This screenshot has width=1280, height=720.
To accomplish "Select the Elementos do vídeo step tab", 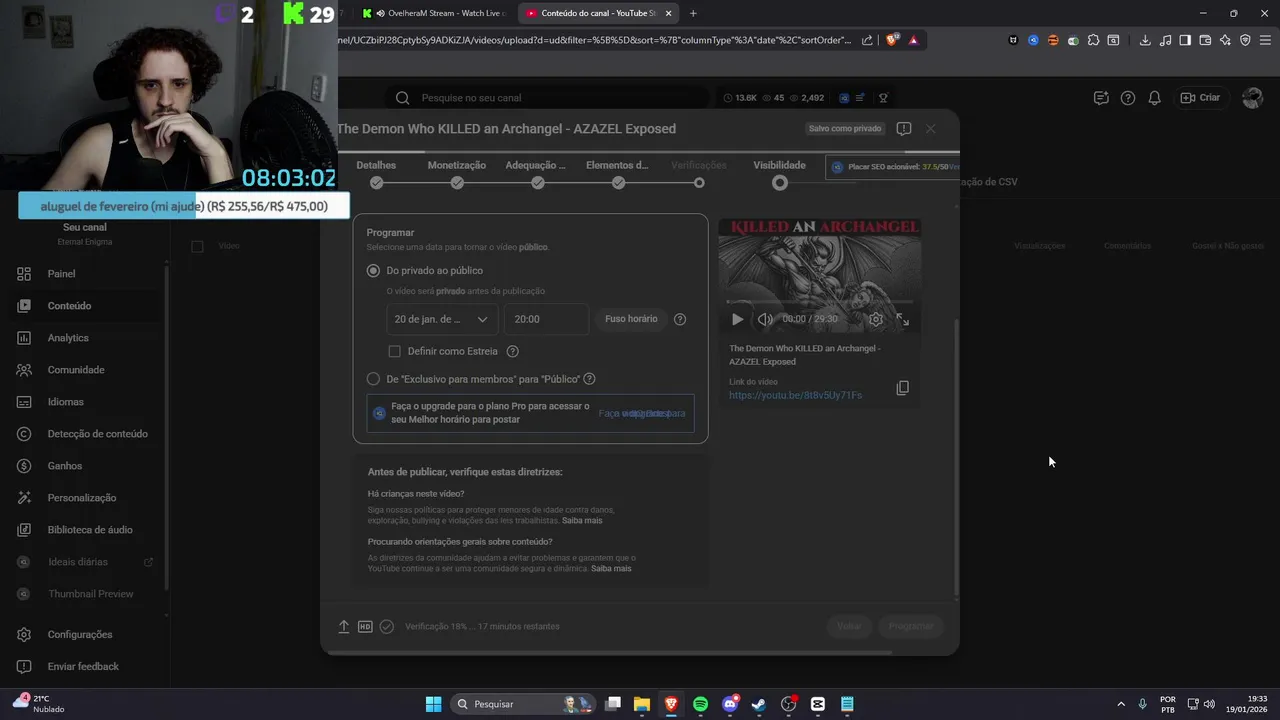I will click(x=618, y=173).
